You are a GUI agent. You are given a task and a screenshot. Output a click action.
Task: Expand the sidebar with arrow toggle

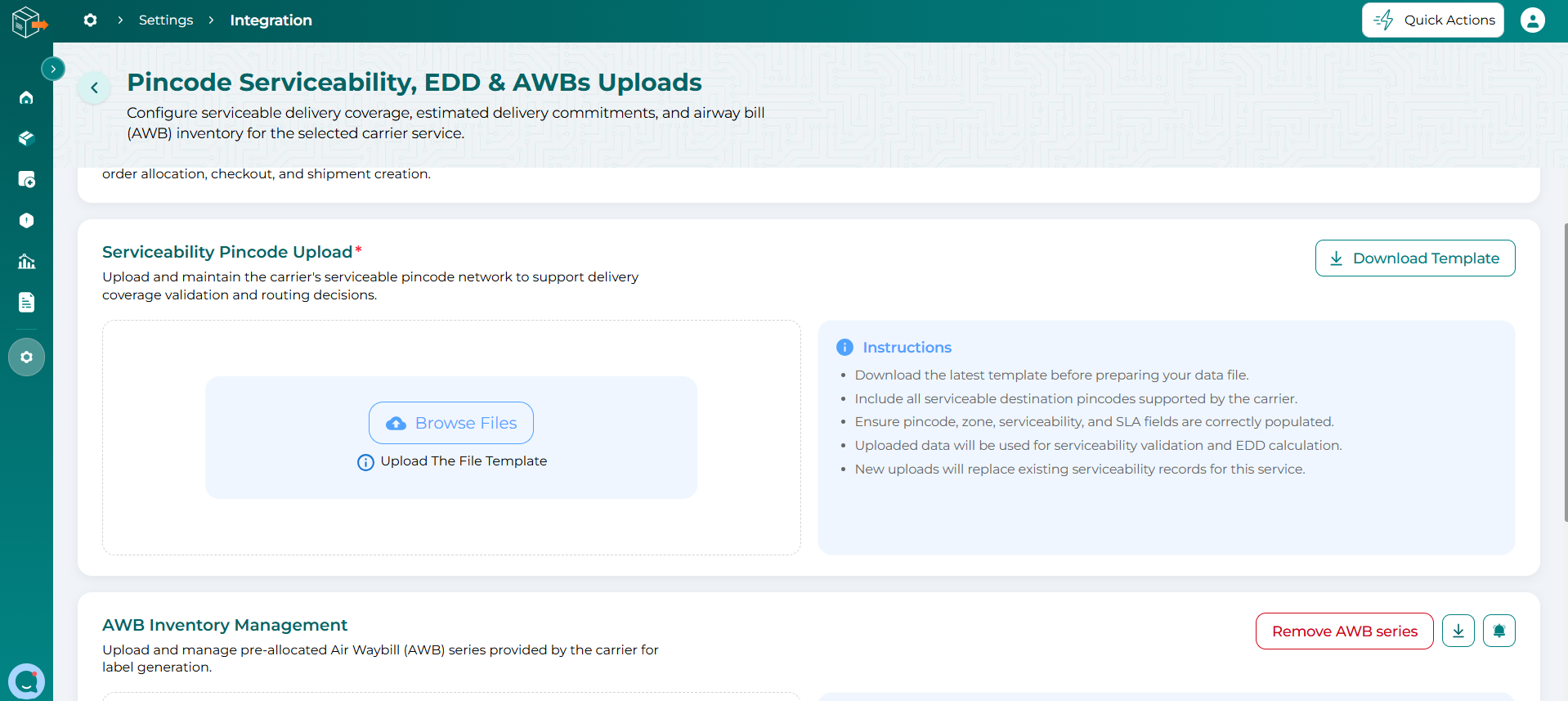click(53, 69)
